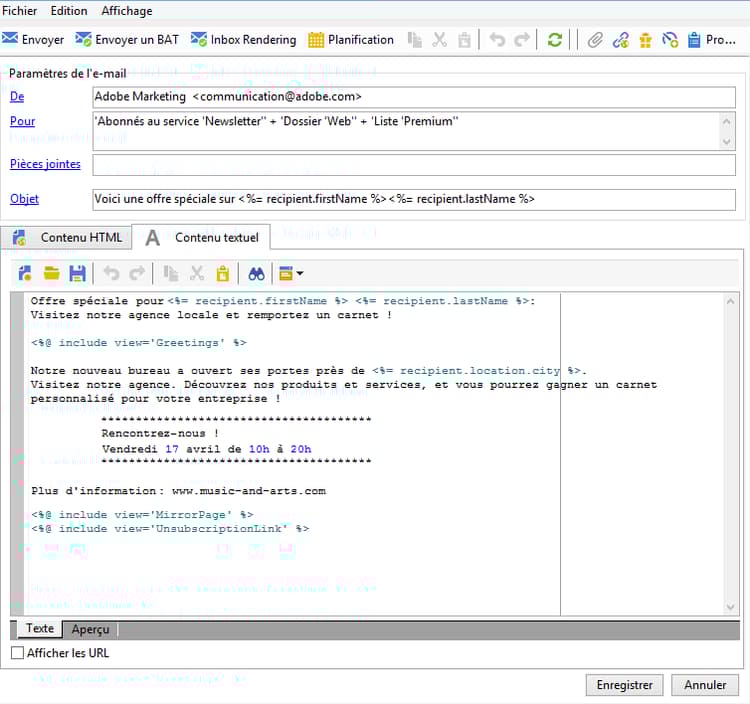Enable the Afficher les URL checkbox
Viewport: 750px width, 704px height.
pos(17,653)
